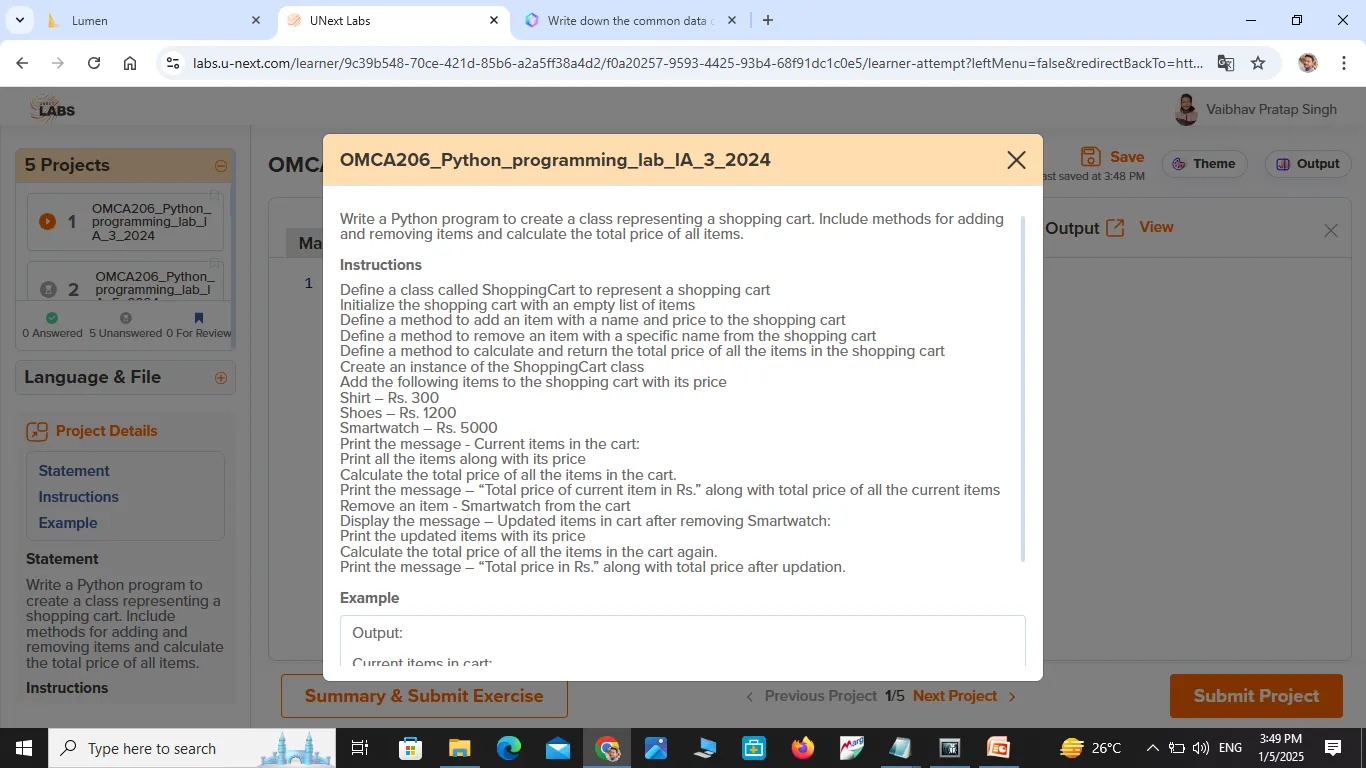Click the play icon on project 1
Viewport: 1366px width, 768px height.
pyautogui.click(x=46, y=222)
